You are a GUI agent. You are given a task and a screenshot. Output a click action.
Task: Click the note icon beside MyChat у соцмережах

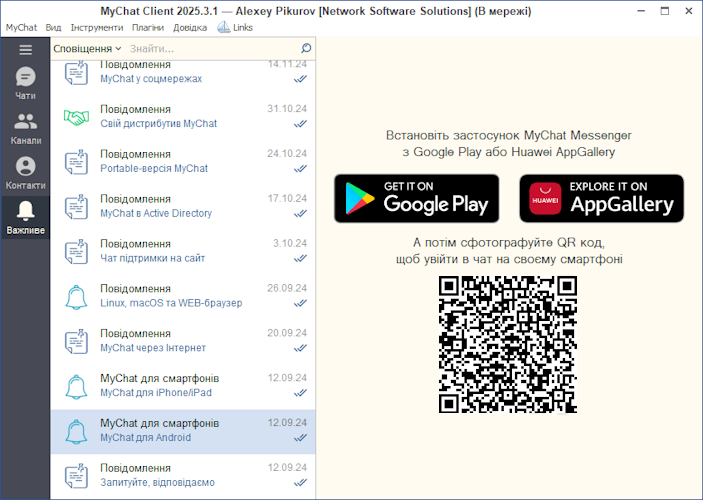click(x=76, y=73)
